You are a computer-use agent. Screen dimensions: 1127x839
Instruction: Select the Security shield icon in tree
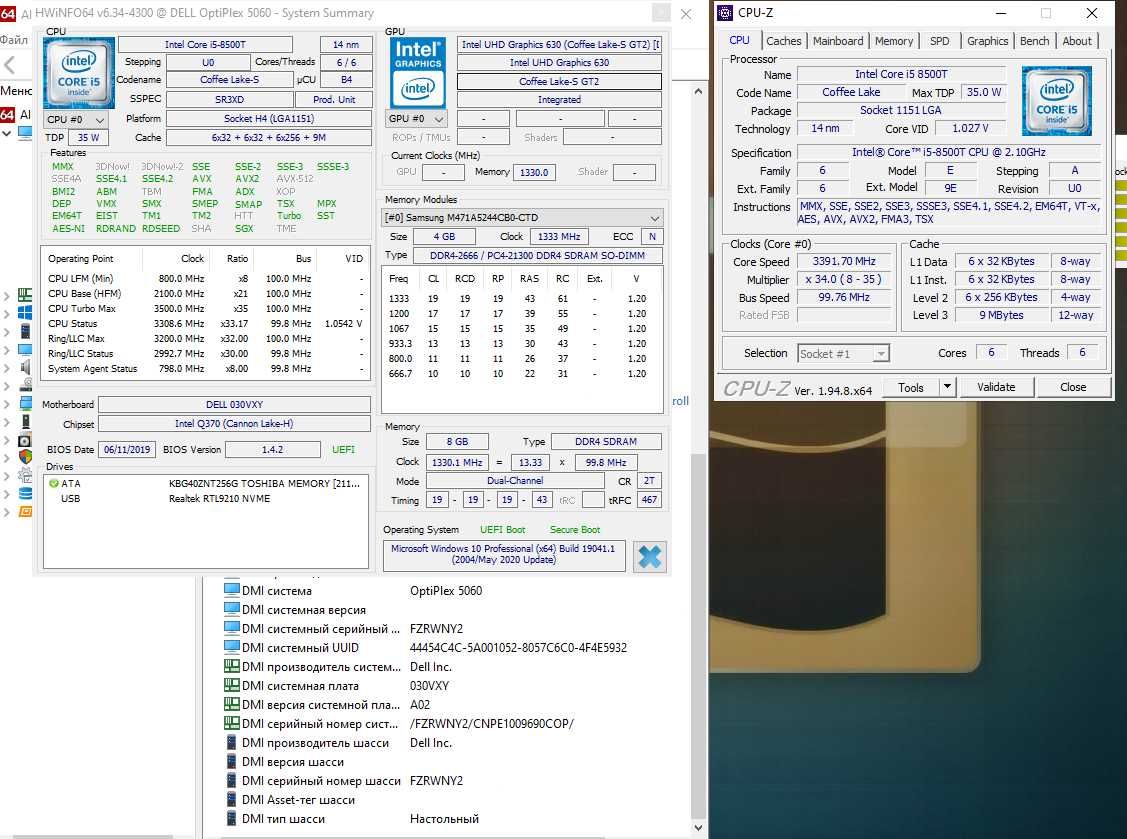(x=25, y=457)
